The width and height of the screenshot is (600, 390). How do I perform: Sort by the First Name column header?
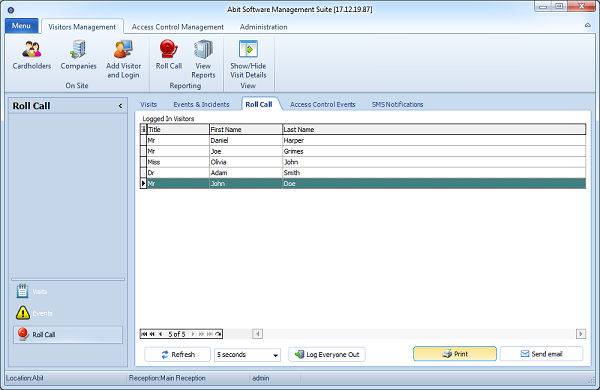[246, 129]
